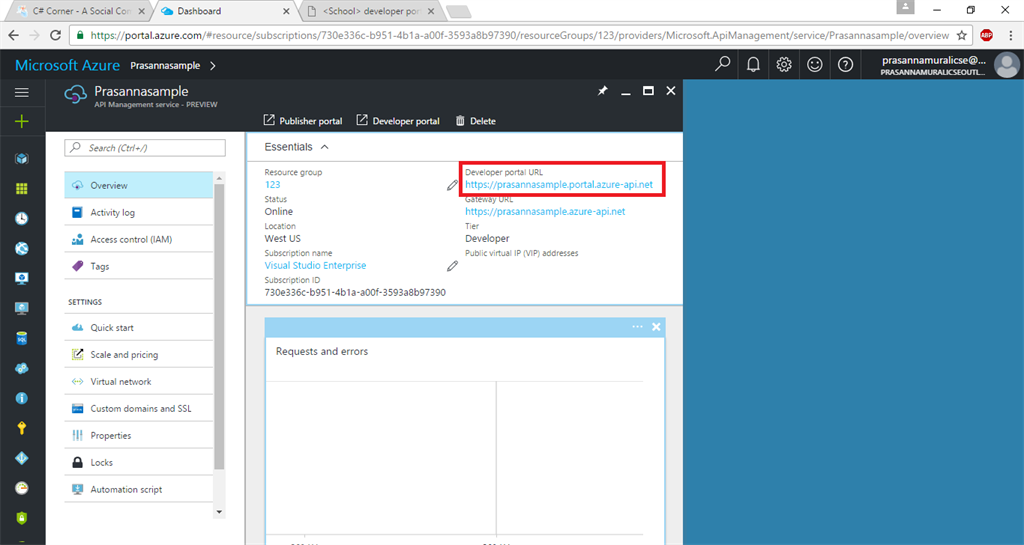Click Prasannasample in the breadcrumb

(x=165, y=65)
